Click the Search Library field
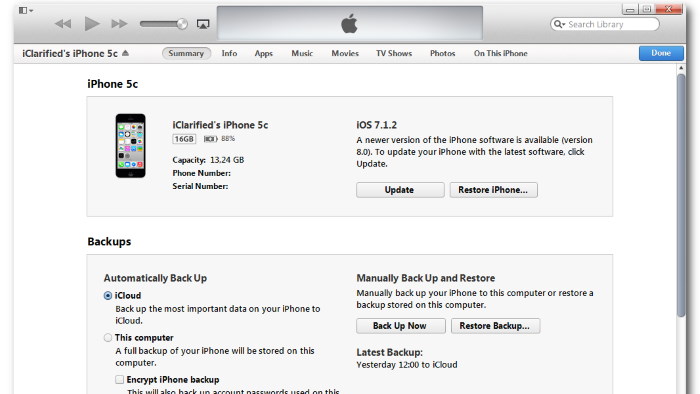The image size is (700, 394). (605, 24)
